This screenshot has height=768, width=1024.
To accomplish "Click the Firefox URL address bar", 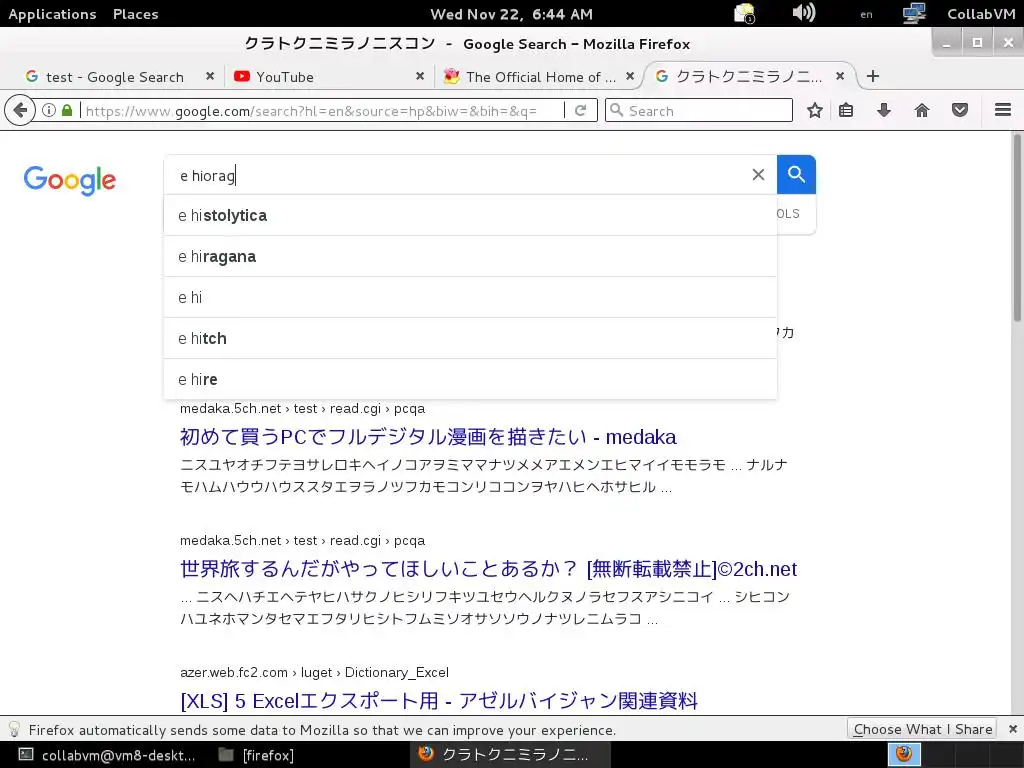I will [320, 110].
